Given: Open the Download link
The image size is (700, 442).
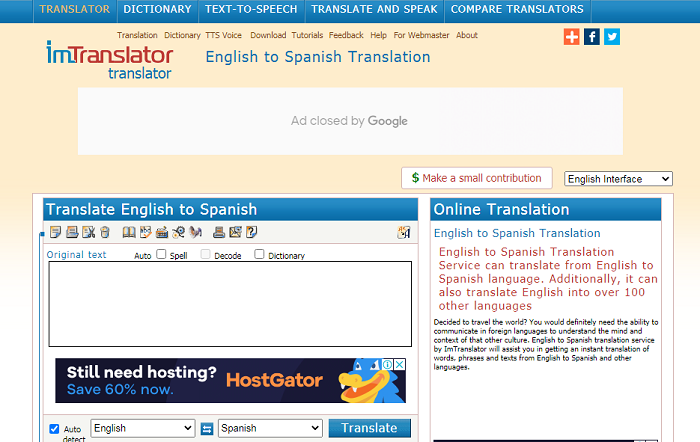Looking at the screenshot, I should coord(268,35).
